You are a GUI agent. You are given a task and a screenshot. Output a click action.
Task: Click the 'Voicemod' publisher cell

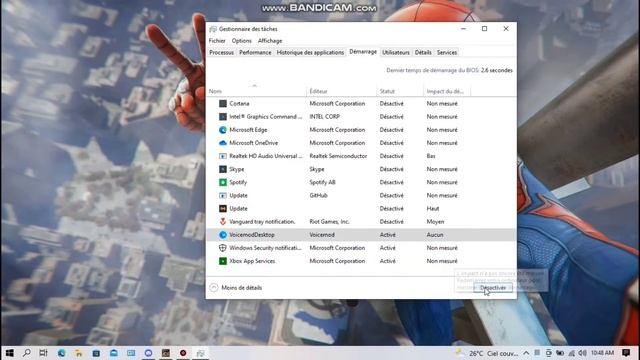(x=322, y=235)
